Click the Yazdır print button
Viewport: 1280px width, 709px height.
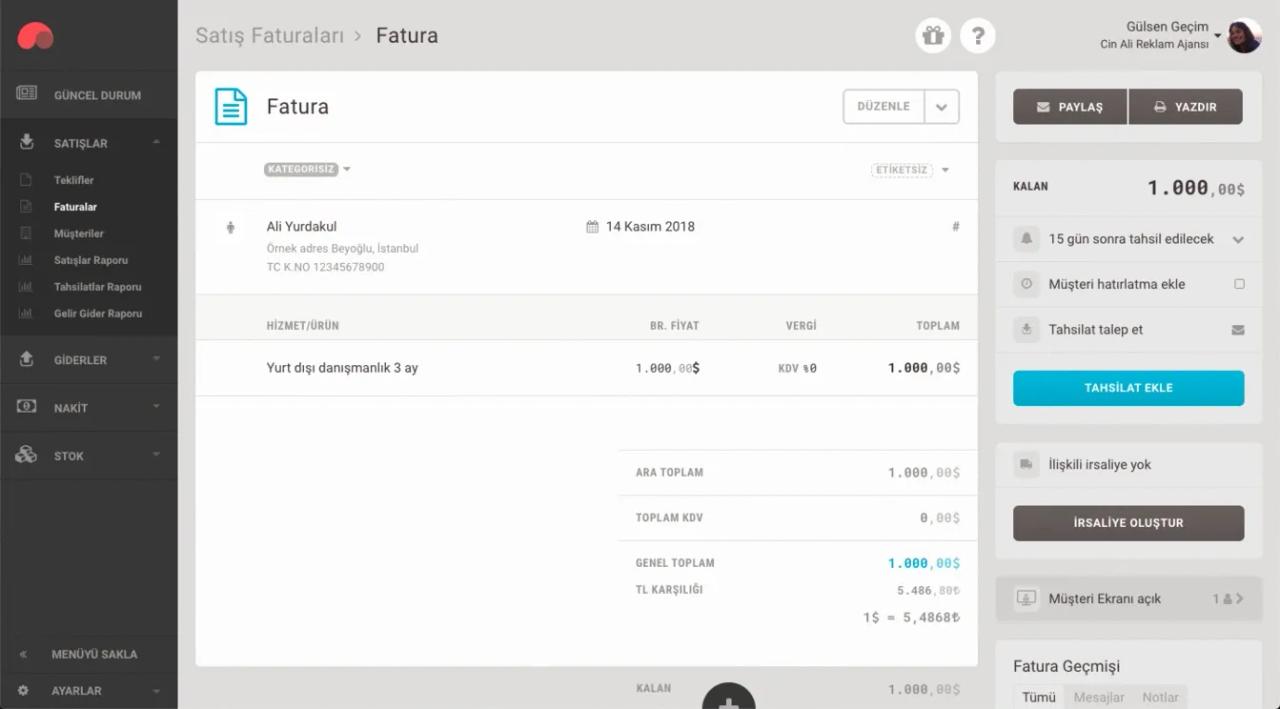[x=1185, y=107]
